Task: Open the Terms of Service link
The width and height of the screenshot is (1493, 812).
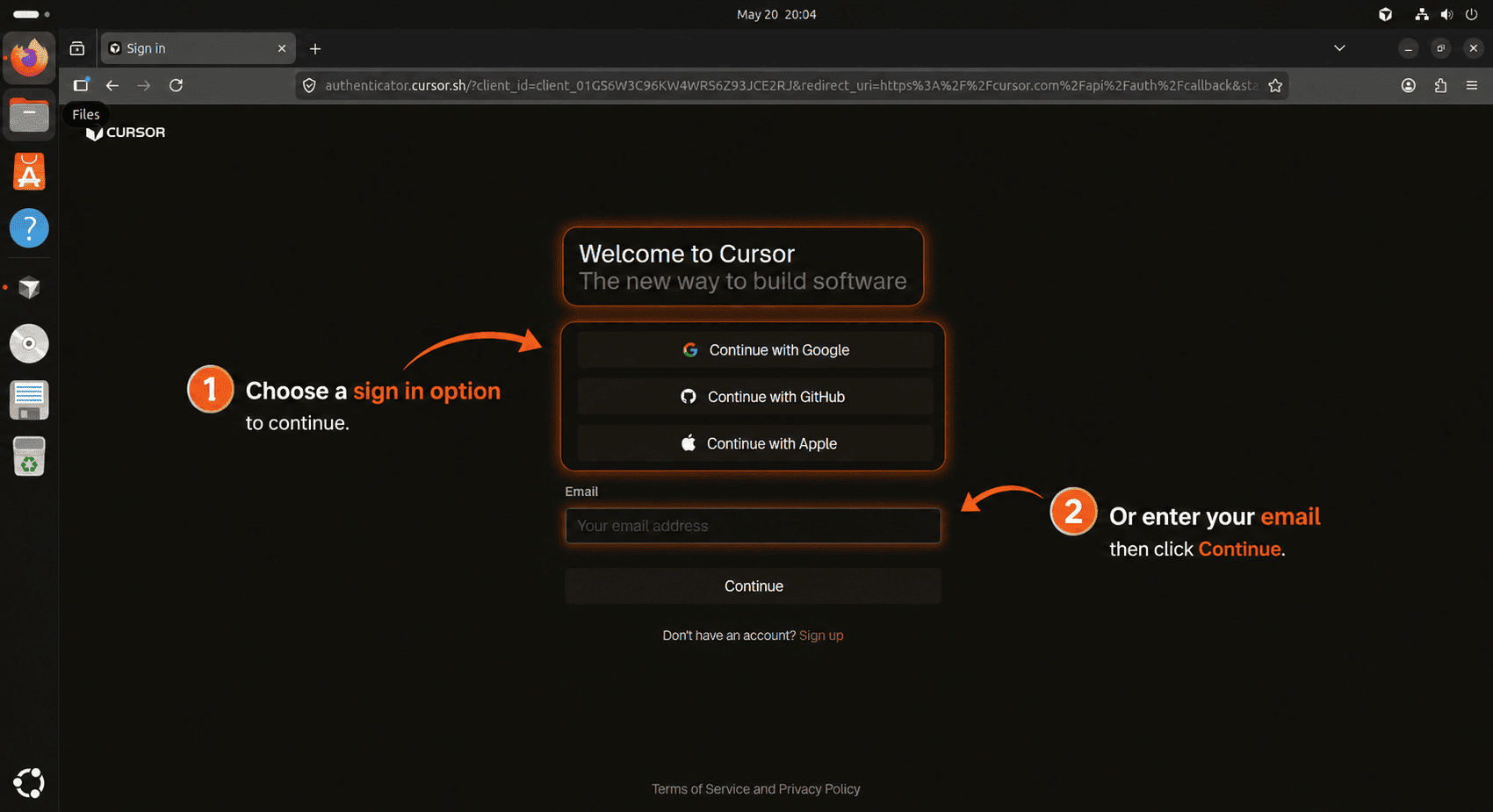Action: click(x=701, y=789)
